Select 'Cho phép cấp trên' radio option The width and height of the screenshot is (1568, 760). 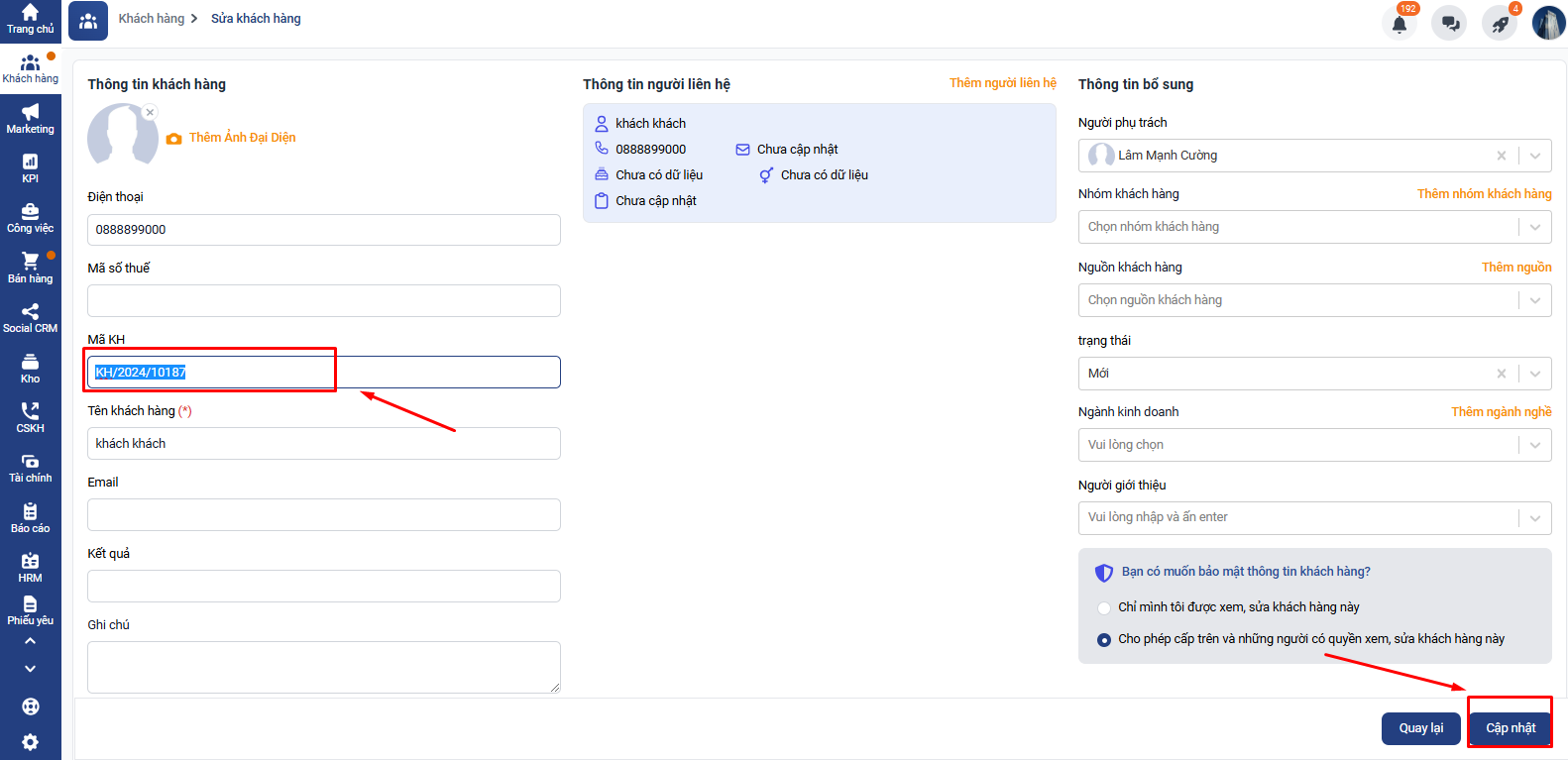point(1104,640)
